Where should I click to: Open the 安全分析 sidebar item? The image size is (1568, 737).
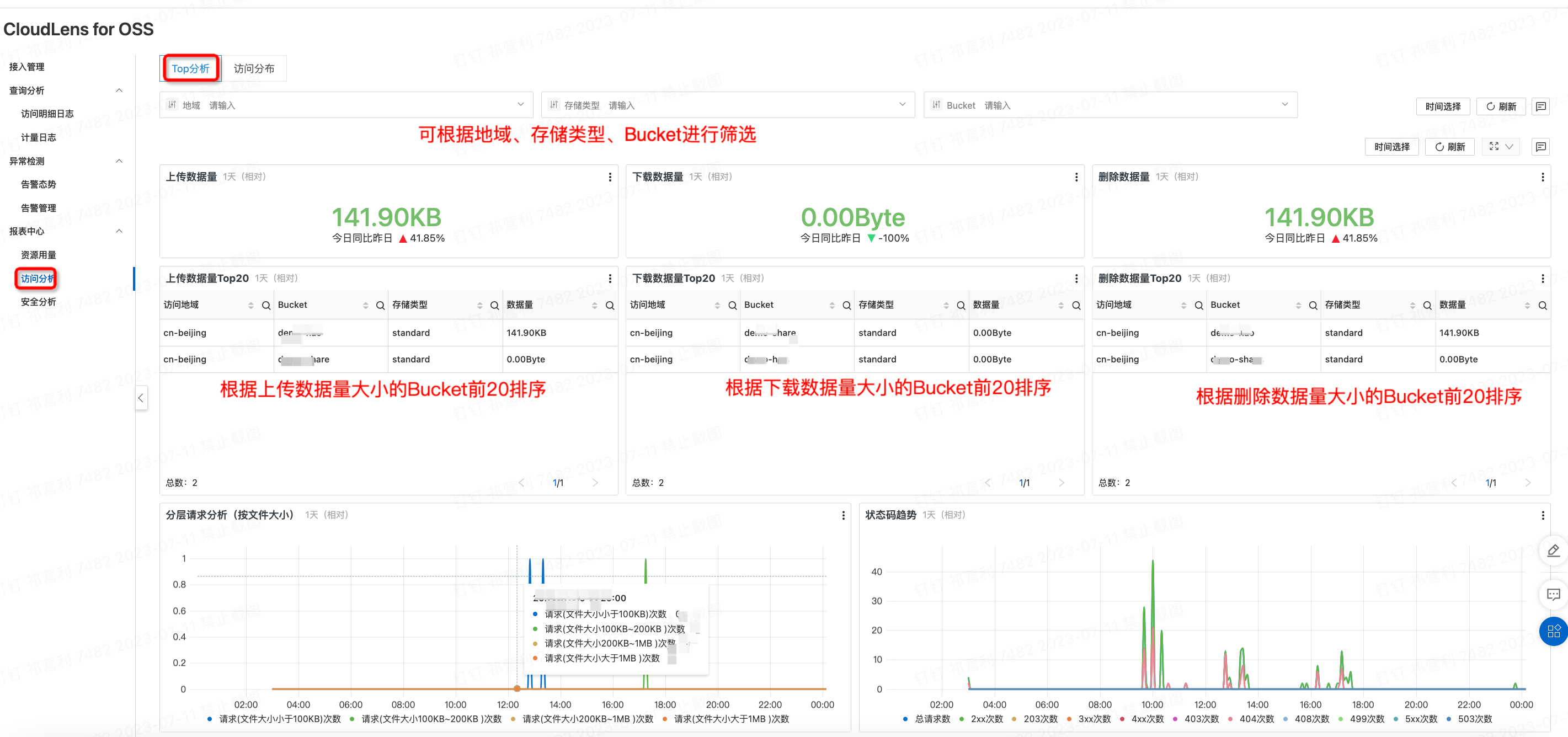(x=39, y=302)
